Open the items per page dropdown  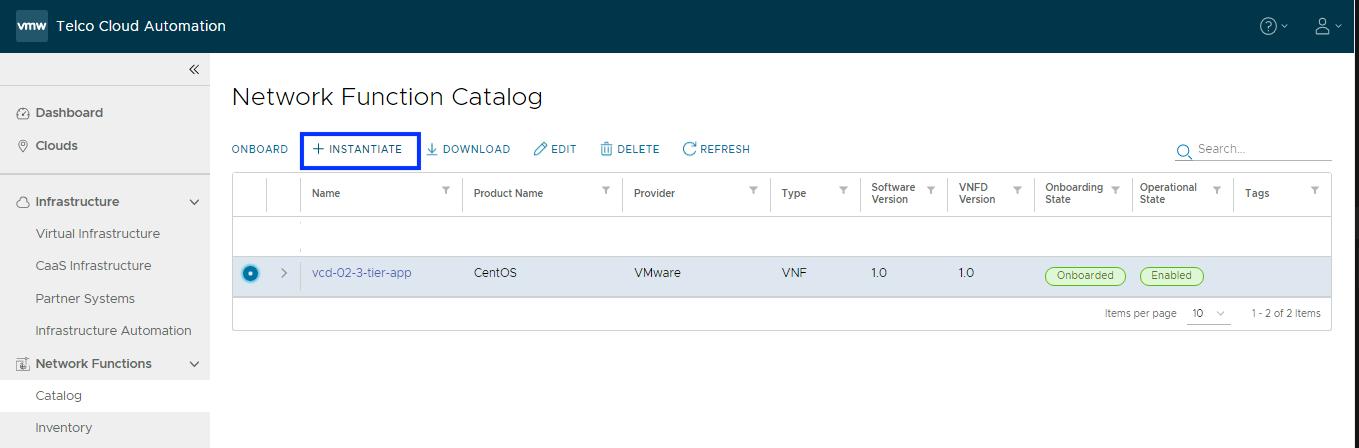[1208, 313]
